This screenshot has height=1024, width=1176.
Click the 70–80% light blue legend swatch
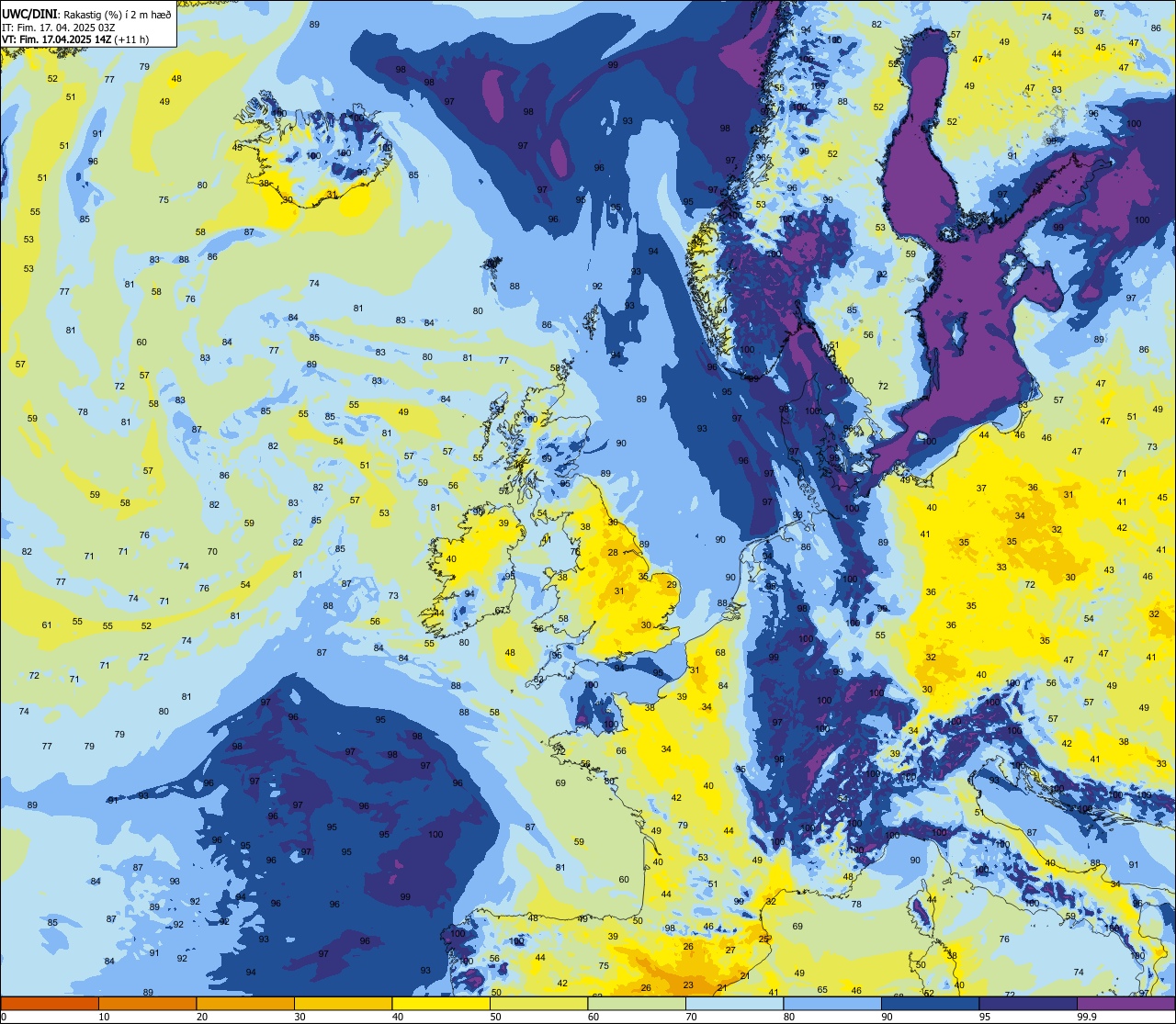tap(734, 1004)
